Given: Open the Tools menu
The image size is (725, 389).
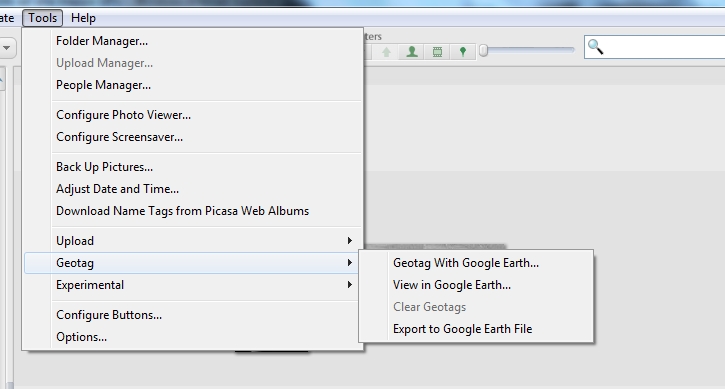Looking at the screenshot, I should (x=43, y=18).
